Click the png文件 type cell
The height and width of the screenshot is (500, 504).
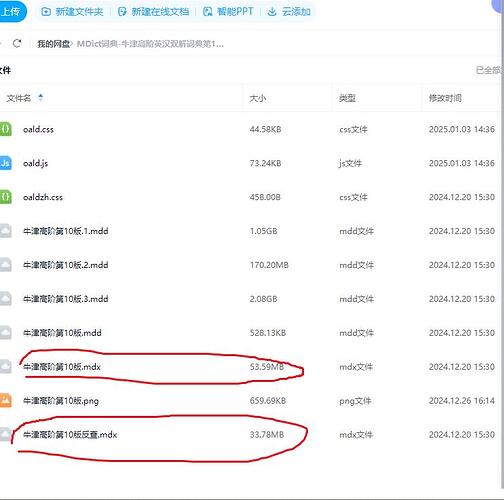coord(355,401)
